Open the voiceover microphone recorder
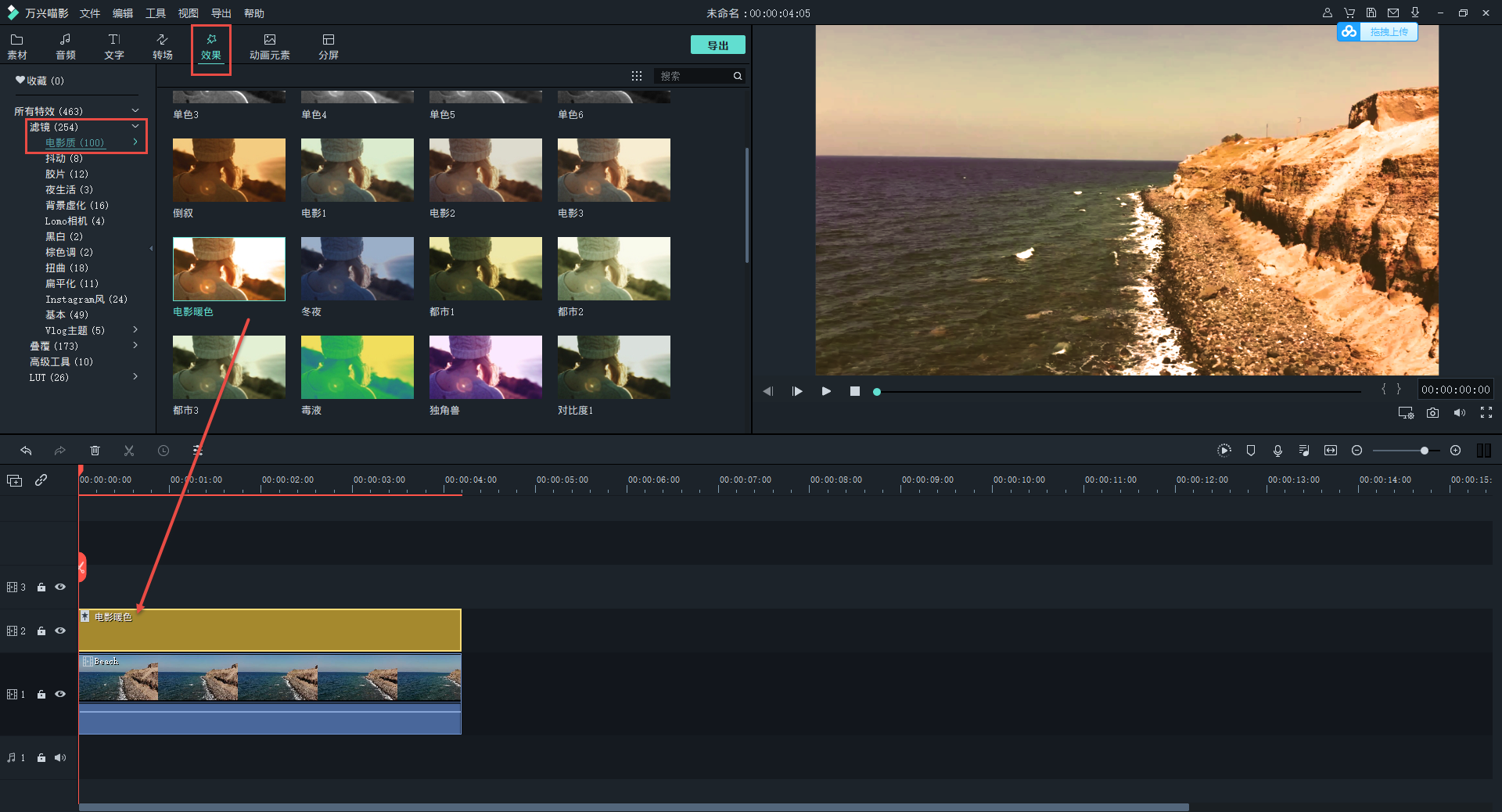 click(1277, 451)
